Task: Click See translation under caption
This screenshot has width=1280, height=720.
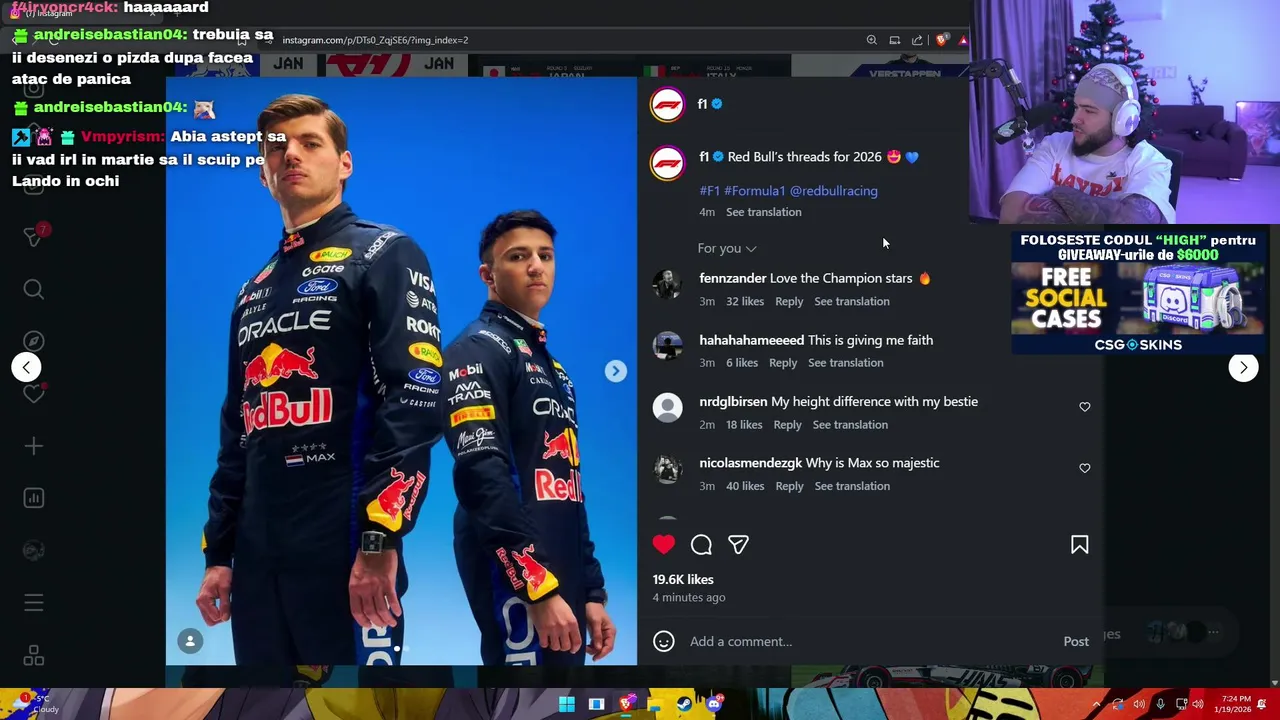Action: [x=764, y=212]
